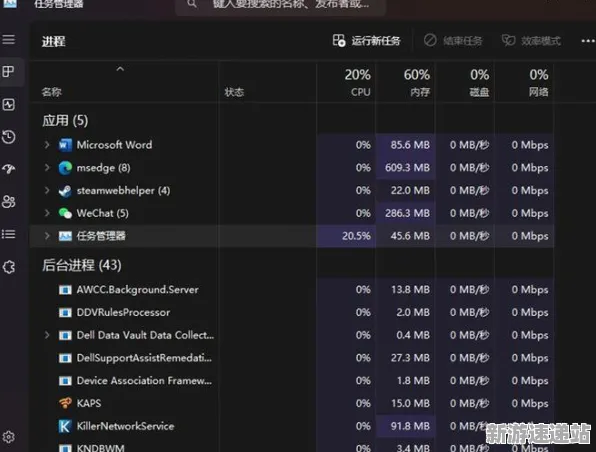Image resolution: width=596 pixels, height=452 pixels.
Task: Click the WeChat app icon
Action: 65,213
